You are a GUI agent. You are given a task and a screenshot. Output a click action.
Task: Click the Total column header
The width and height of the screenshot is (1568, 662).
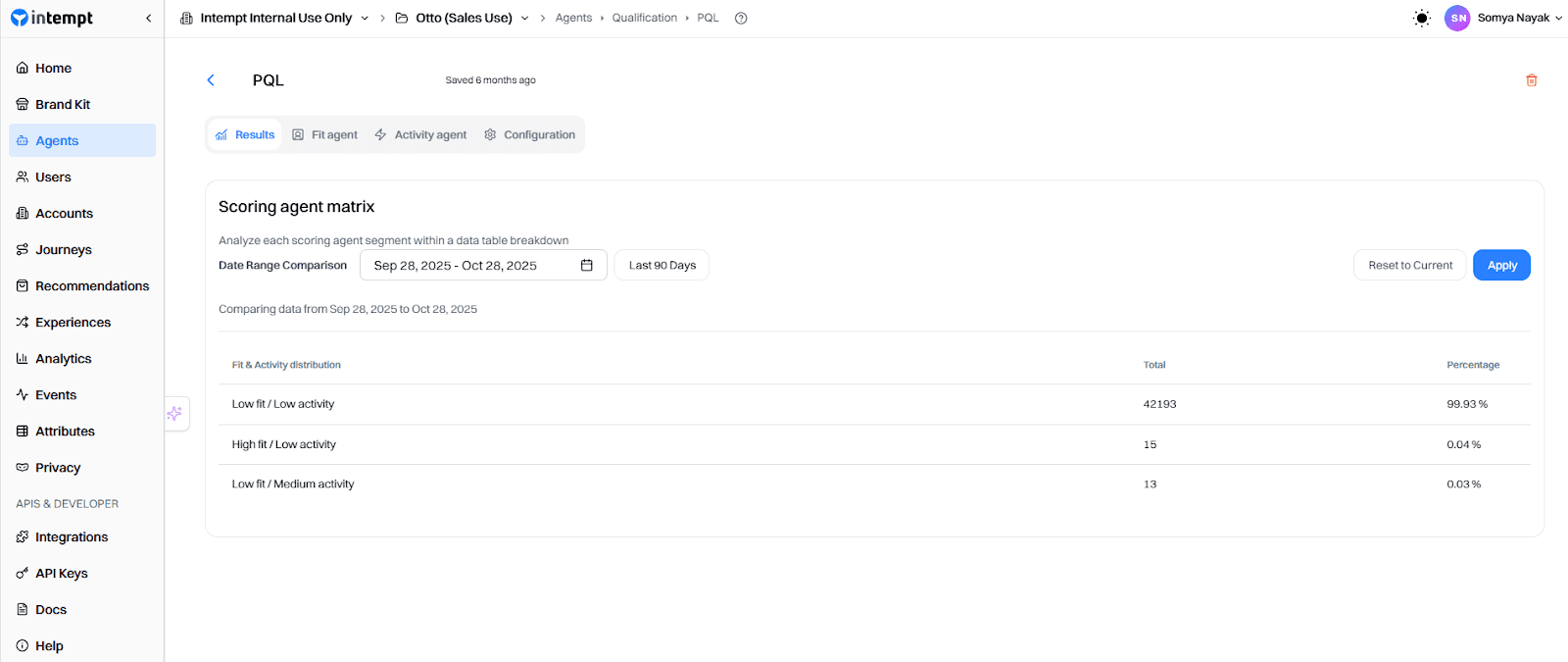tap(1154, 365)
